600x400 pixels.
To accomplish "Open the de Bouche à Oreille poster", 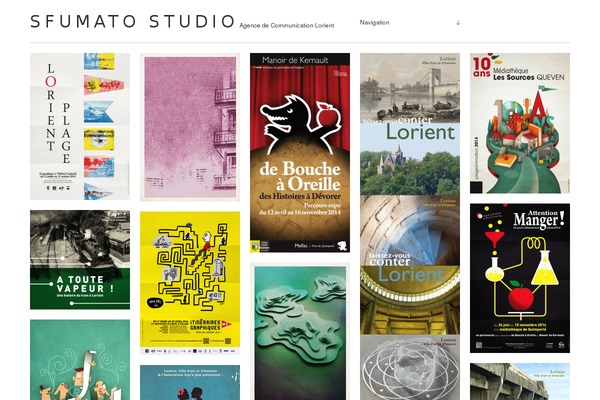I will click(x=300, y=153).
